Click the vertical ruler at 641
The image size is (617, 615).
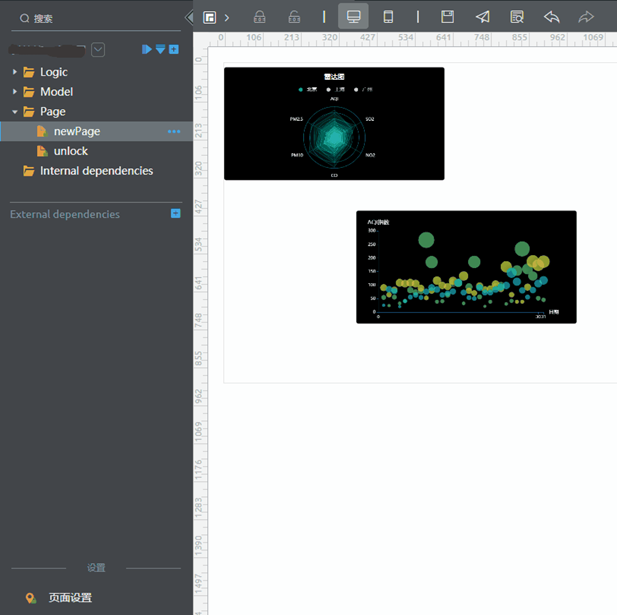(199, 283)
